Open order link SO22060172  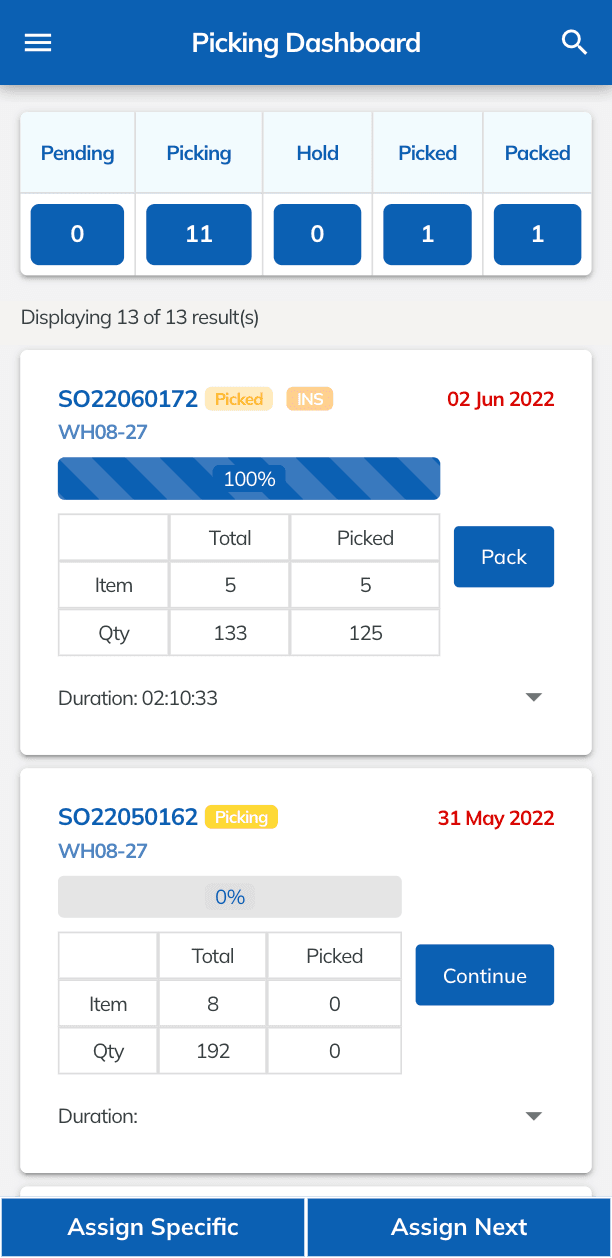(128, 399)
